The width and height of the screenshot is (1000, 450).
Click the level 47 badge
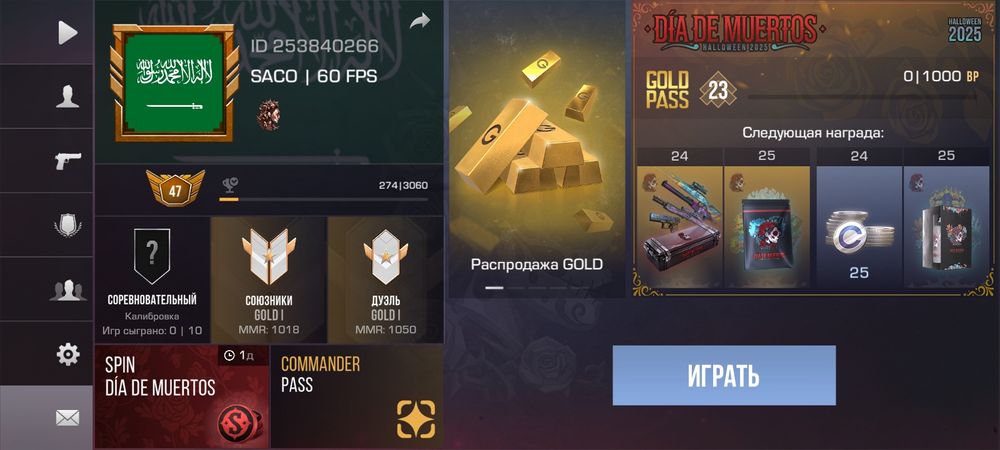pyautogui.click(x=175, y=187)
